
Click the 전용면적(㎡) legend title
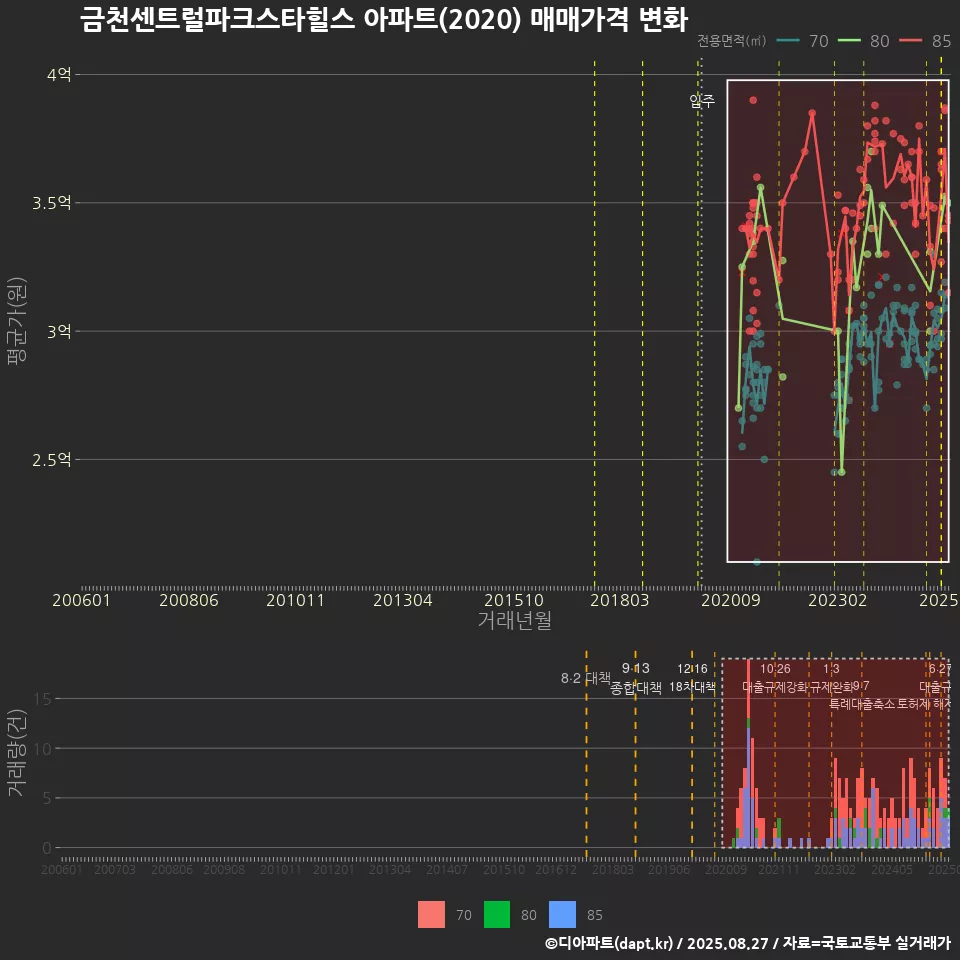point(732,40)
